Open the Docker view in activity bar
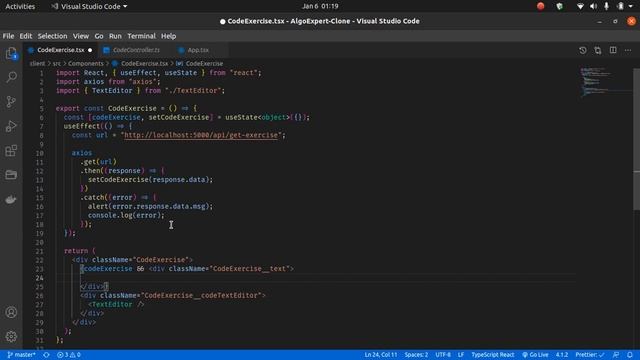Image resolution: width=640 pixels, height=360 pixels. click(11, 199)
